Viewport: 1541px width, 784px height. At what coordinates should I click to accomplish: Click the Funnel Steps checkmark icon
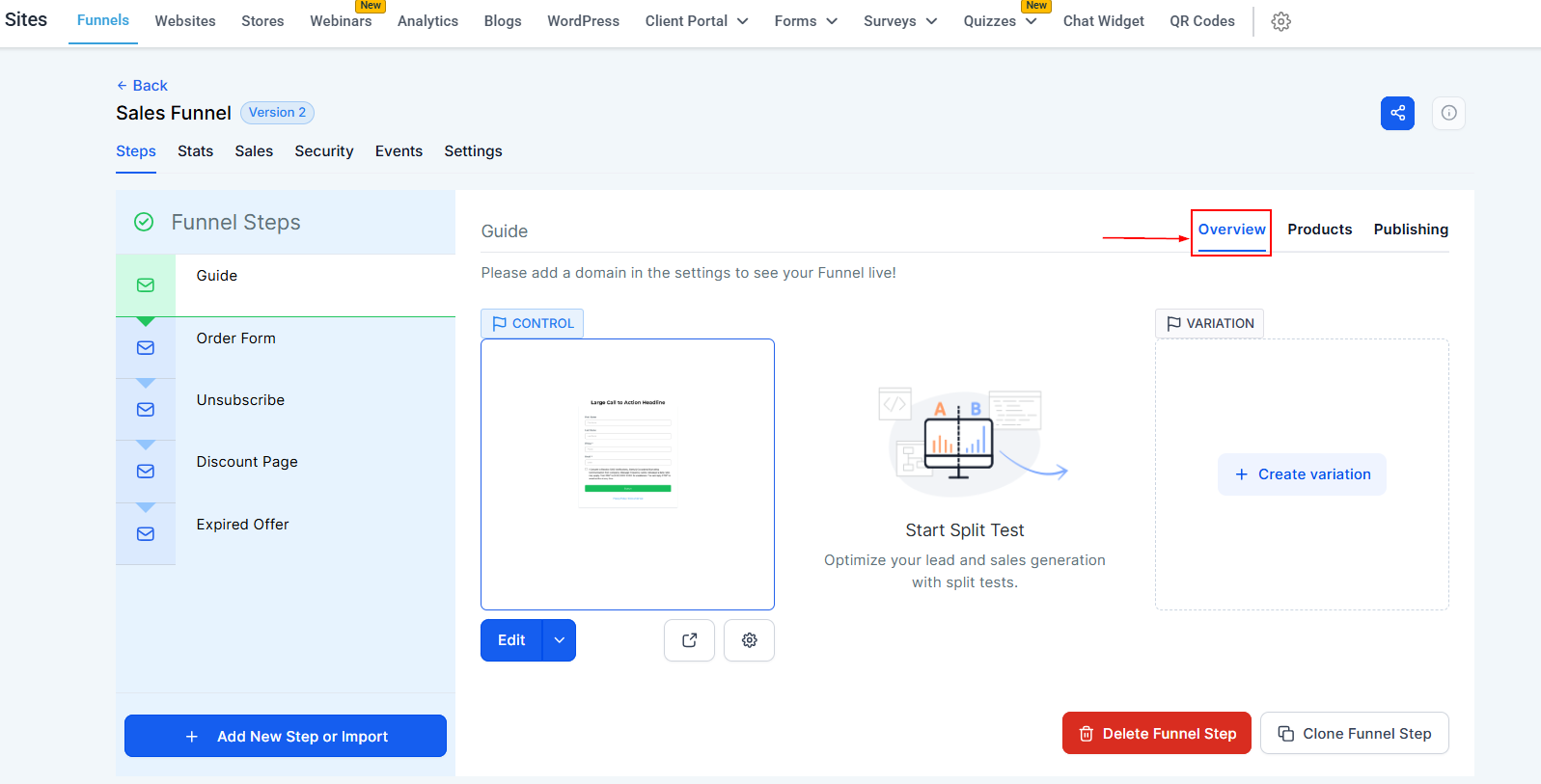click(144, 222)
